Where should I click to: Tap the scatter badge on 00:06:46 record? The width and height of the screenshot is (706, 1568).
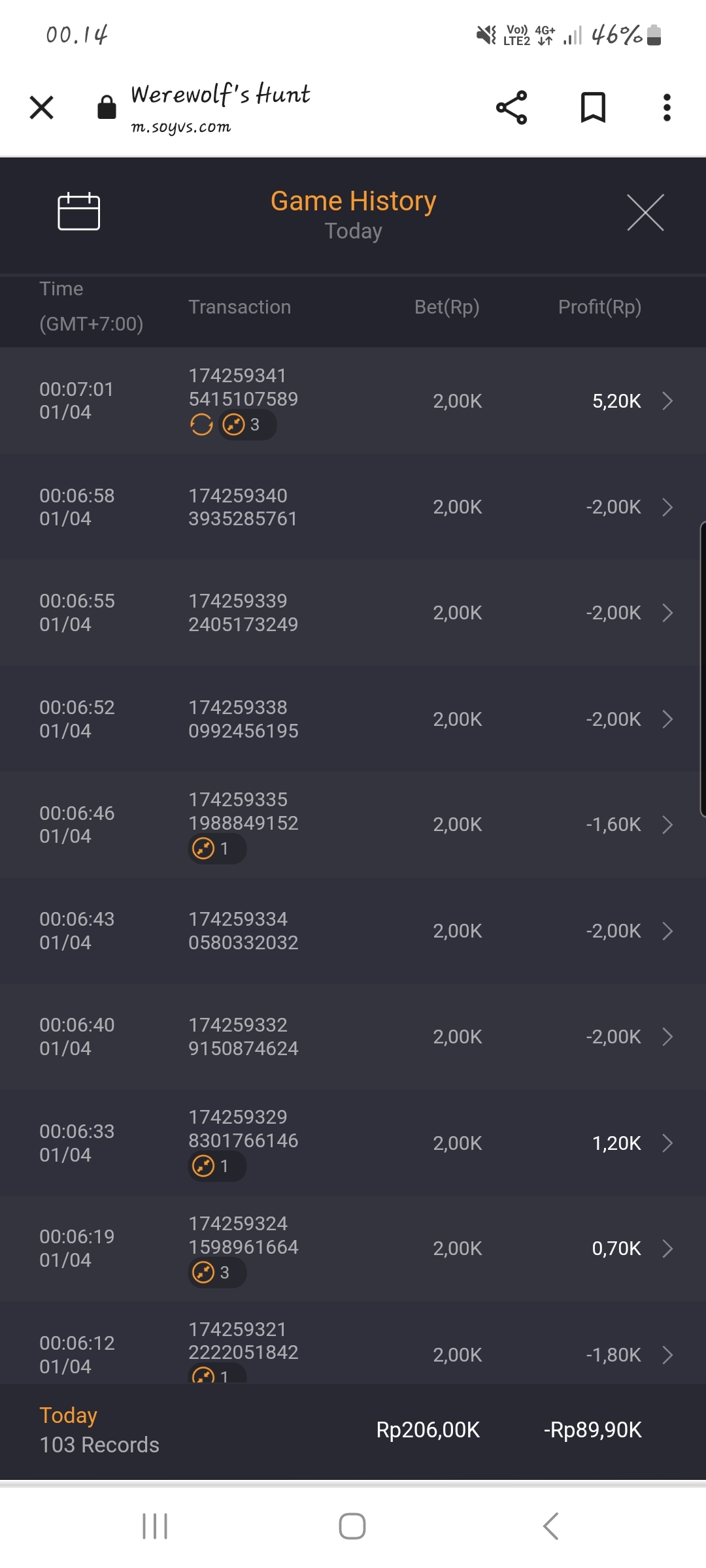point(216,849)
